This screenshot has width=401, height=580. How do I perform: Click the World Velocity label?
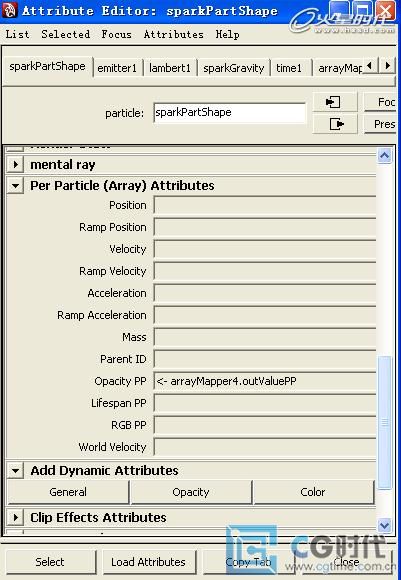(x=112, y=447)
